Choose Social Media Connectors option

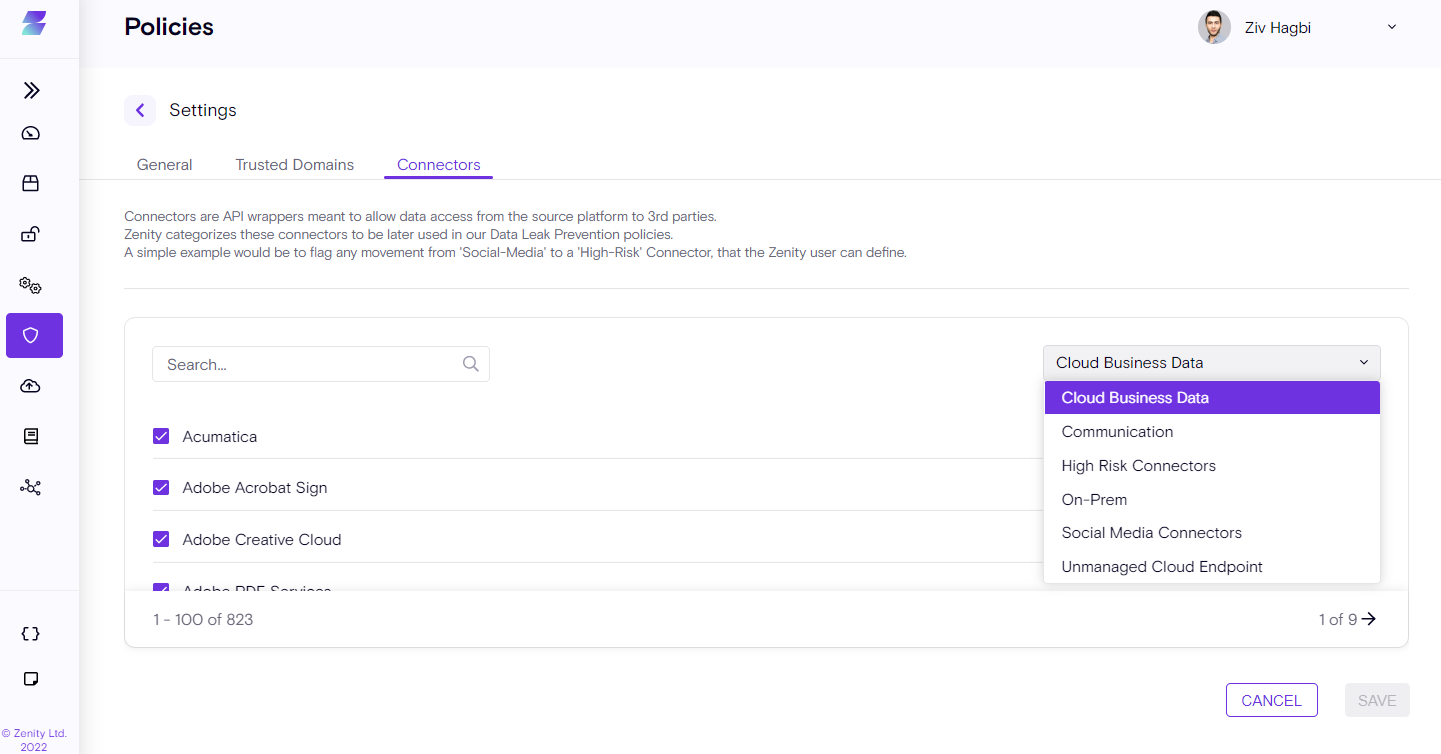pos(1151,533)
